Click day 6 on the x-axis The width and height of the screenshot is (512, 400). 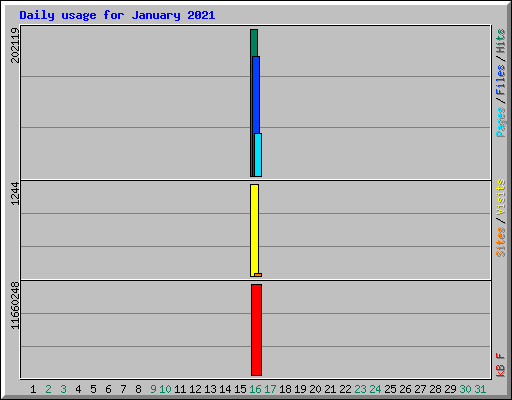[x=108, y=389]
